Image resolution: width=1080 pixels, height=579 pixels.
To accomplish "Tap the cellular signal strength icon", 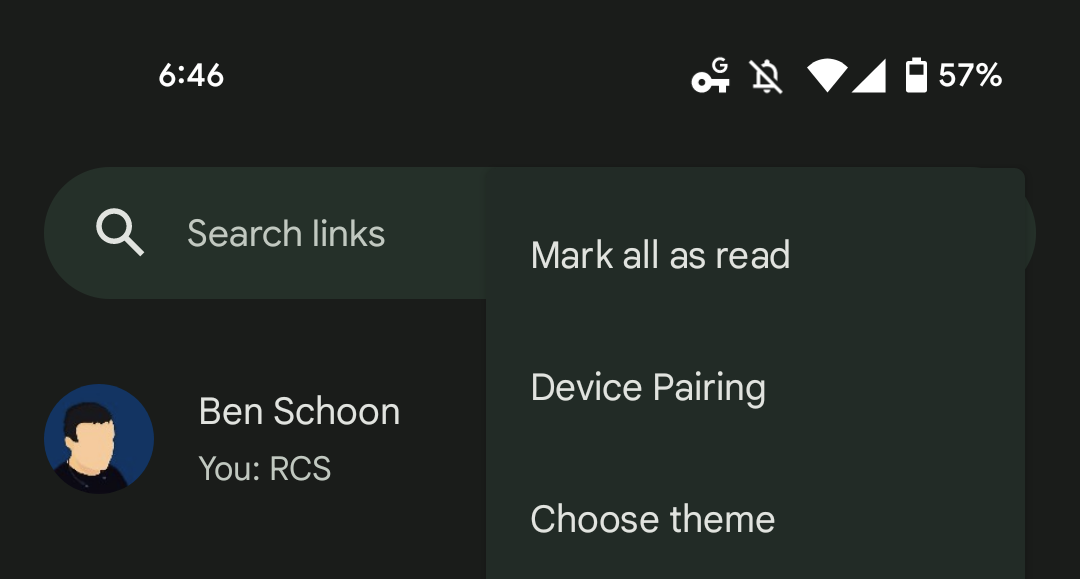I will 869,76.
